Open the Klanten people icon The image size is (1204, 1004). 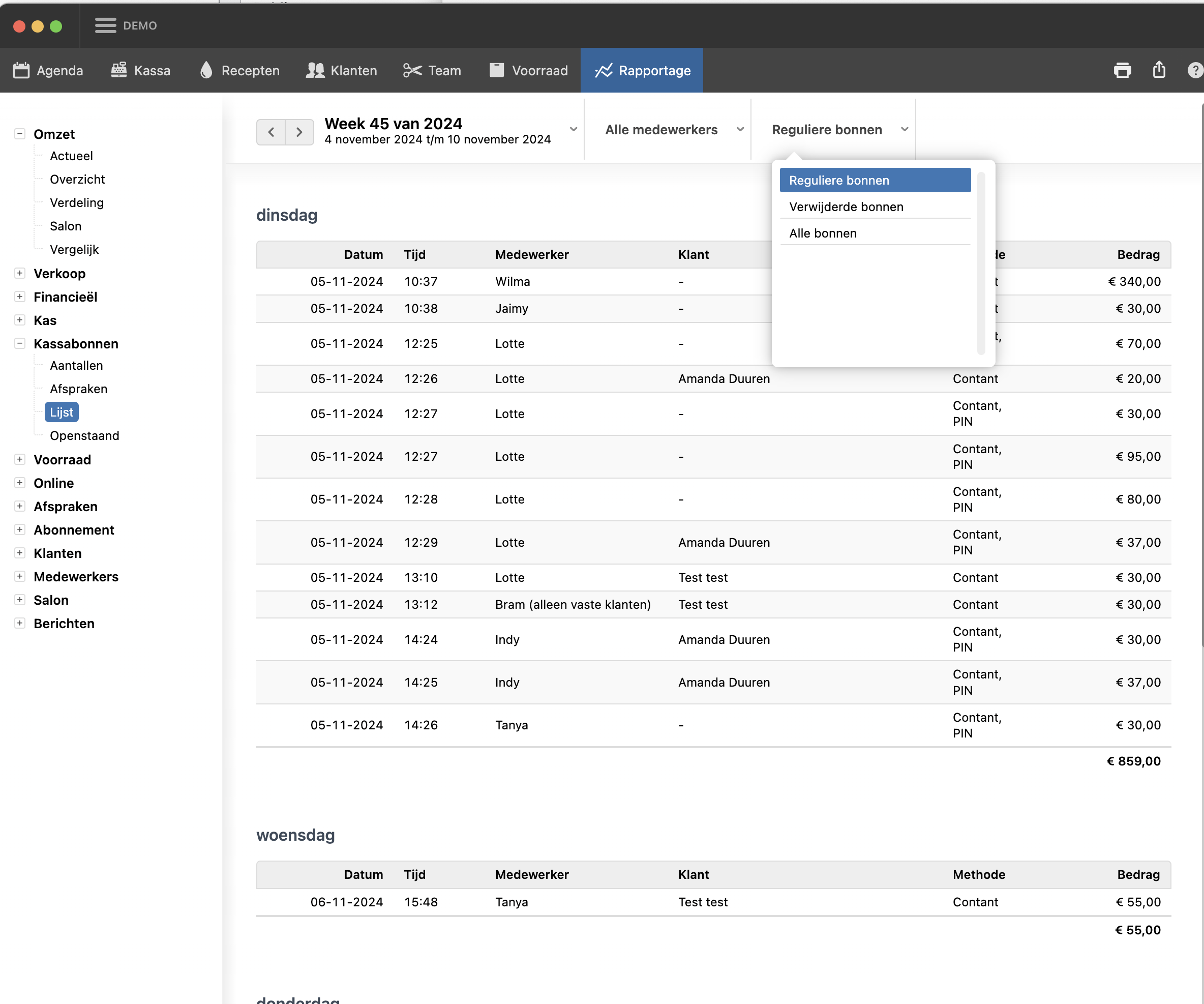(315, 71)
